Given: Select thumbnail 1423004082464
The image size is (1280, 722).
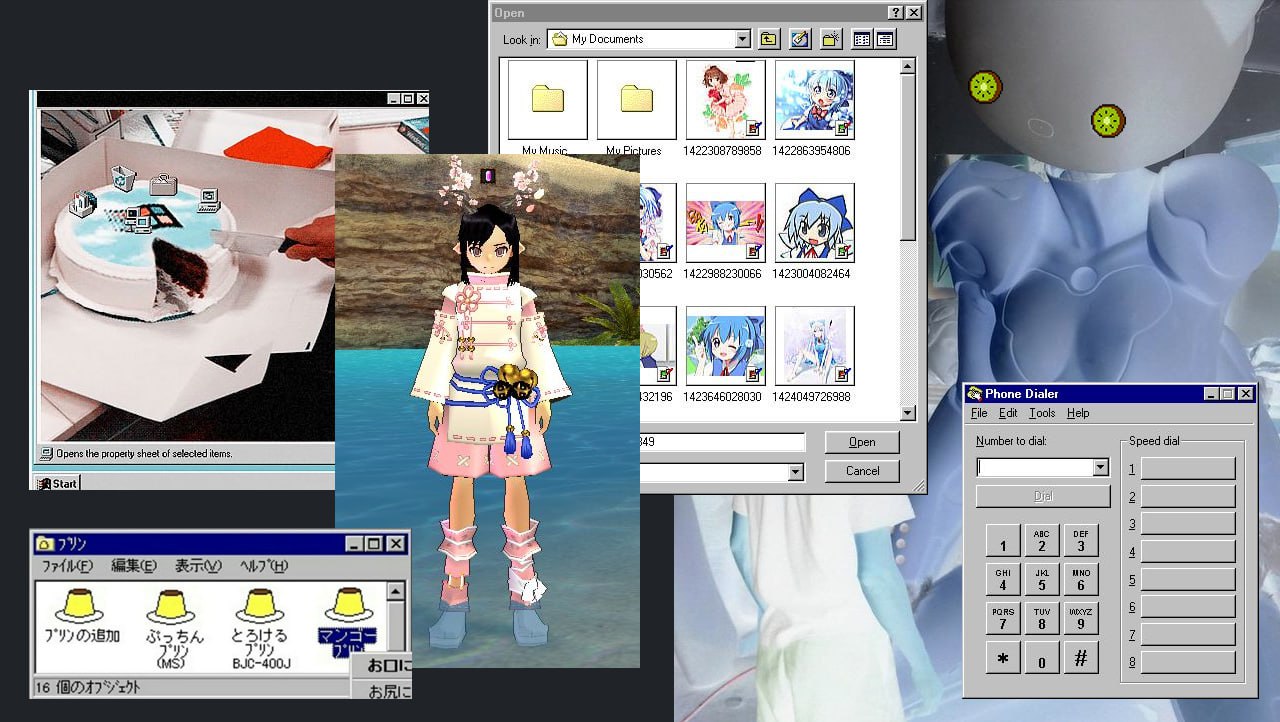Looking at the screenshot, I should (814, 223).
